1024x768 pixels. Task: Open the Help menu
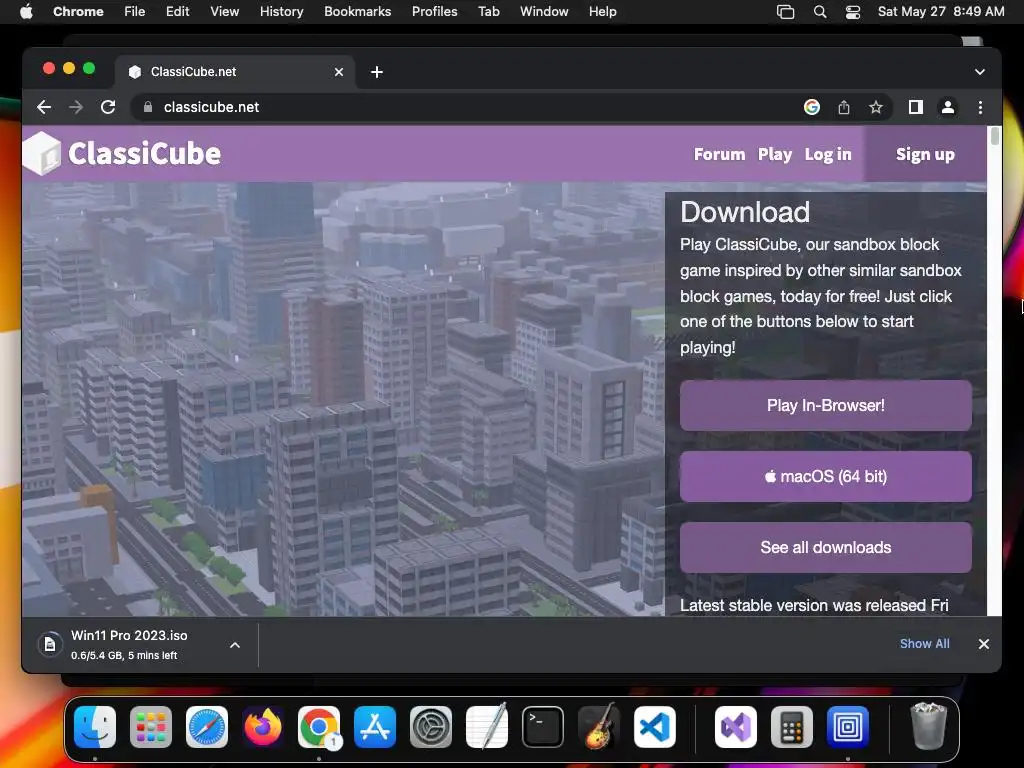(602, 12)
